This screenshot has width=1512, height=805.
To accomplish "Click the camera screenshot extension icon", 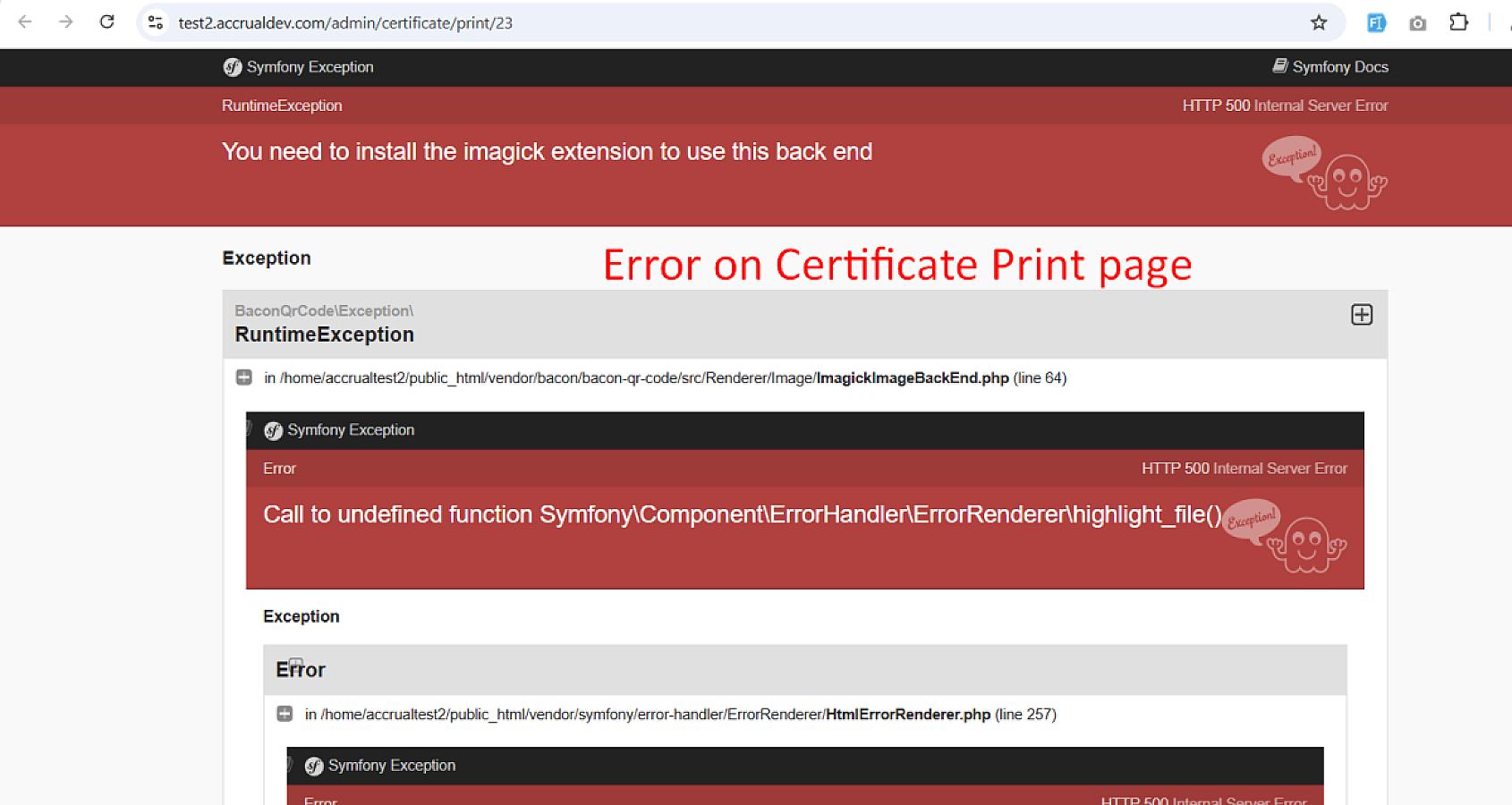I will pyautogui.click(x=1417, y=23).
